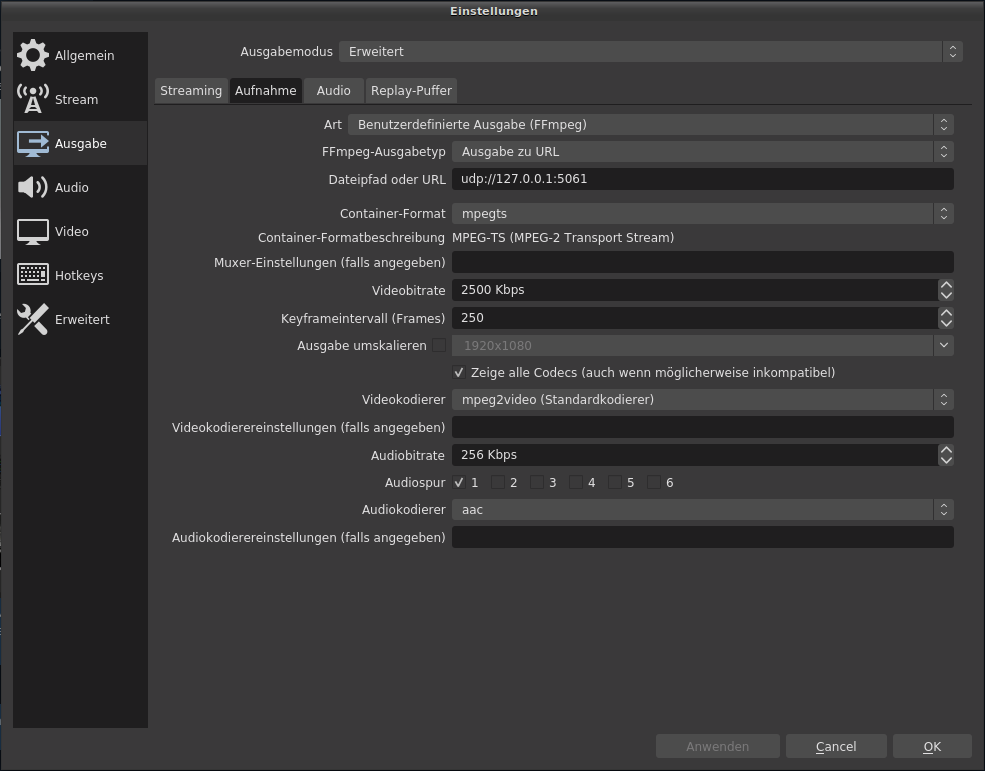Viewport: 985px width, 771px height.
Task: Open the Videokodierer dropdown list
Action: tap(702, 400)
